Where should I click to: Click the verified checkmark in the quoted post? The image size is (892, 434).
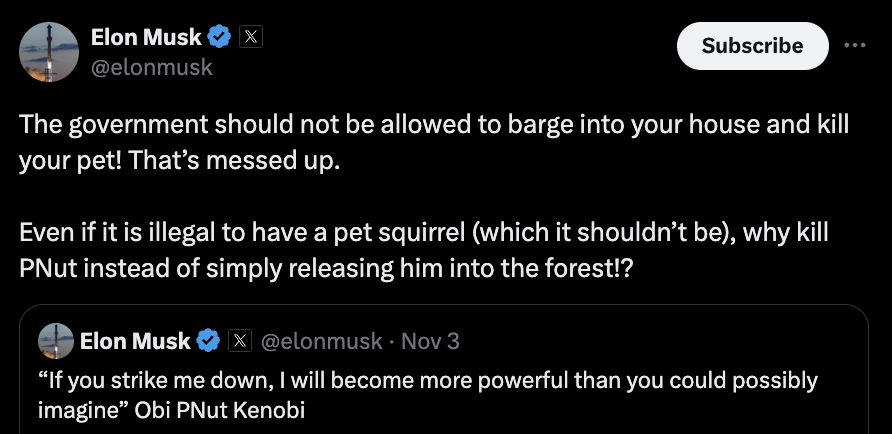208,341
